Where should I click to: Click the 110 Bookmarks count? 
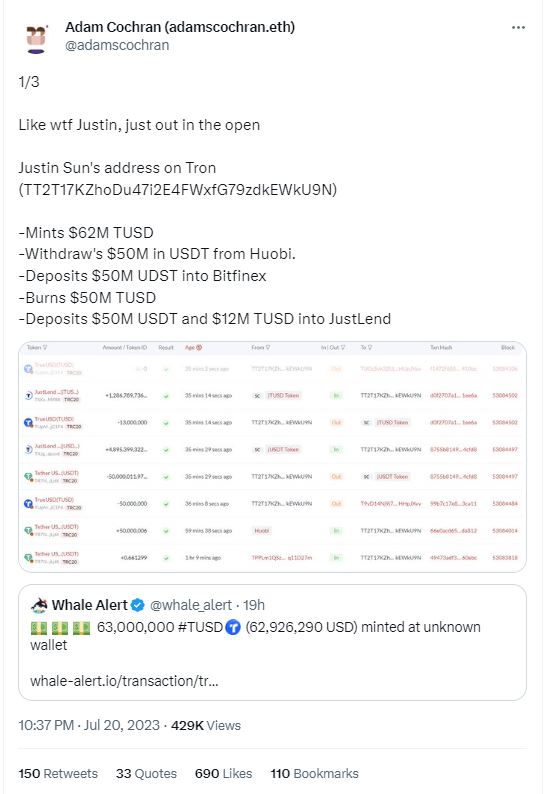click(314, 773)
